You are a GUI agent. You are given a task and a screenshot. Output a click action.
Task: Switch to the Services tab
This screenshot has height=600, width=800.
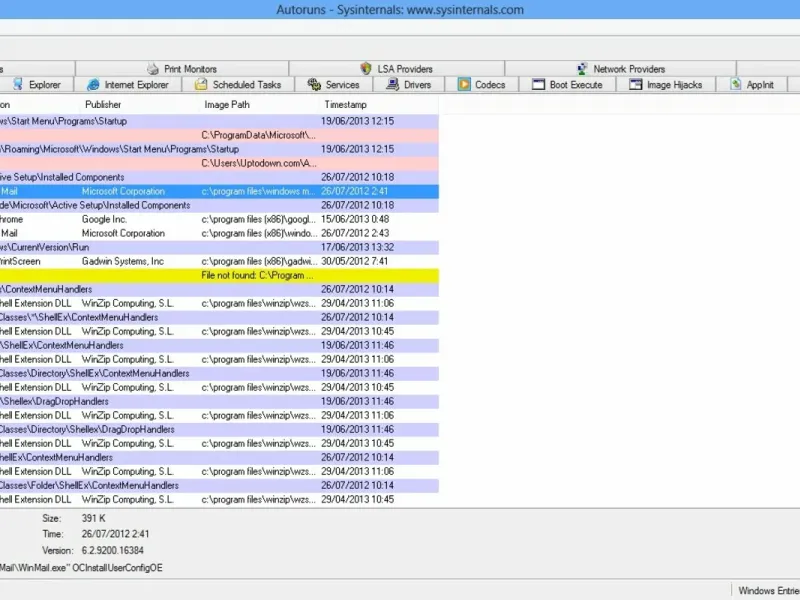coord(334,84)
